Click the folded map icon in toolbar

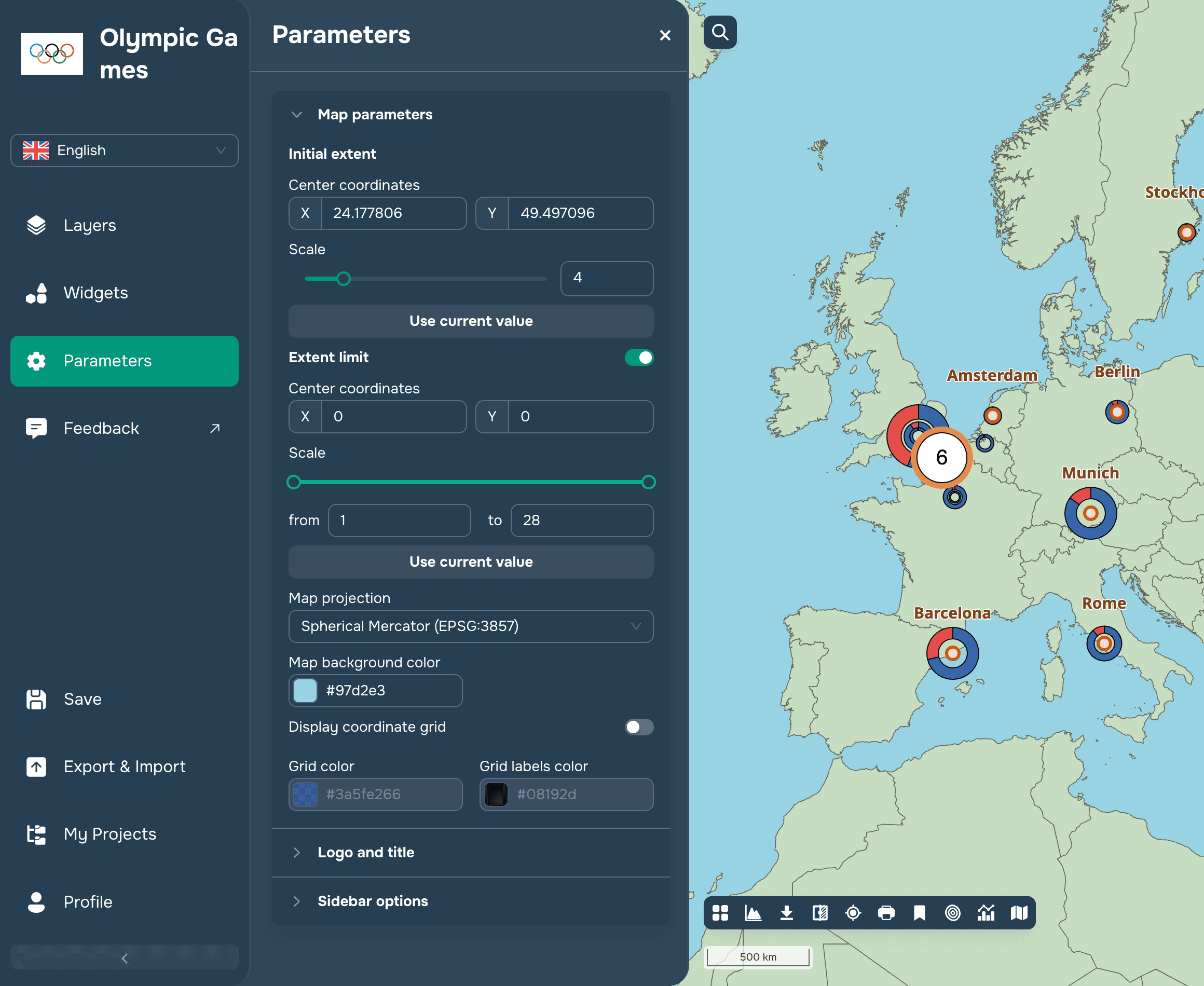[x=1019, y=913]
